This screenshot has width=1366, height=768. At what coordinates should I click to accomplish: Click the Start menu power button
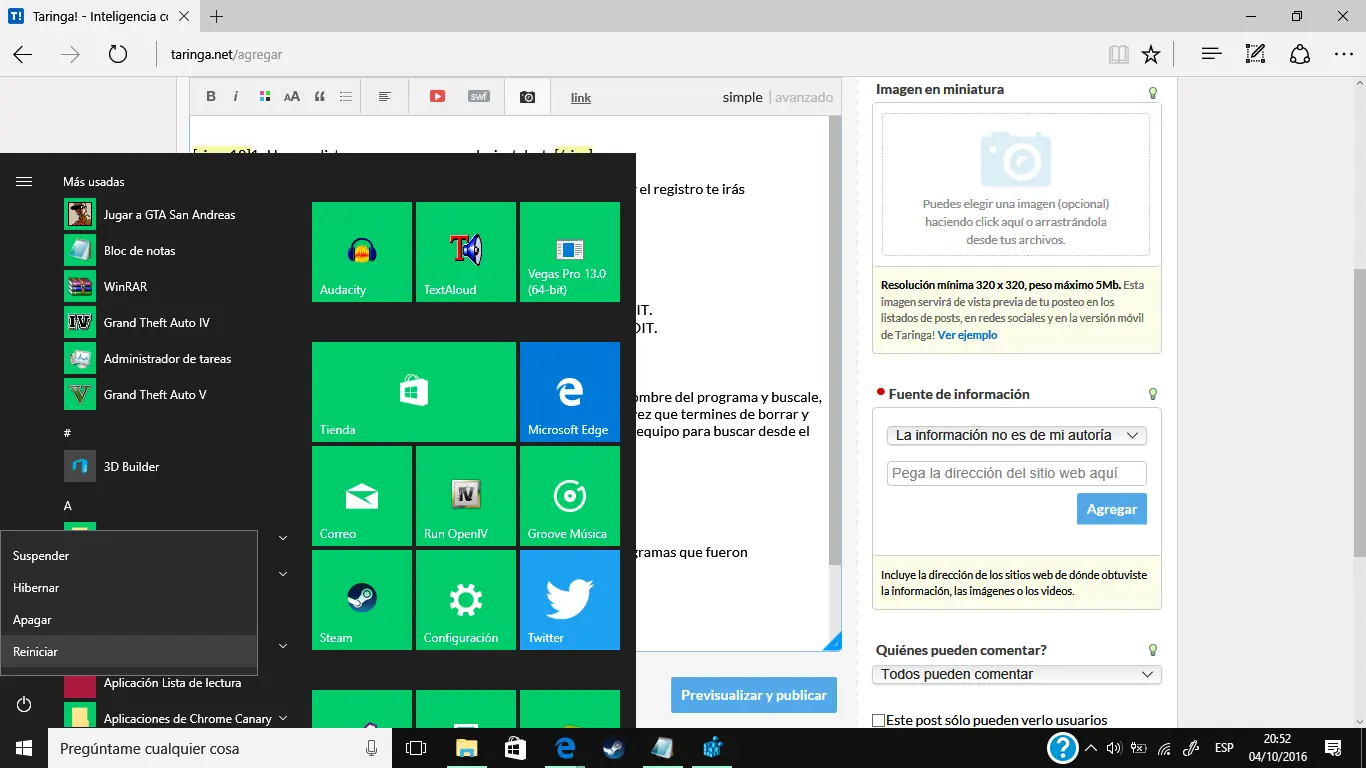click(24, 705)
